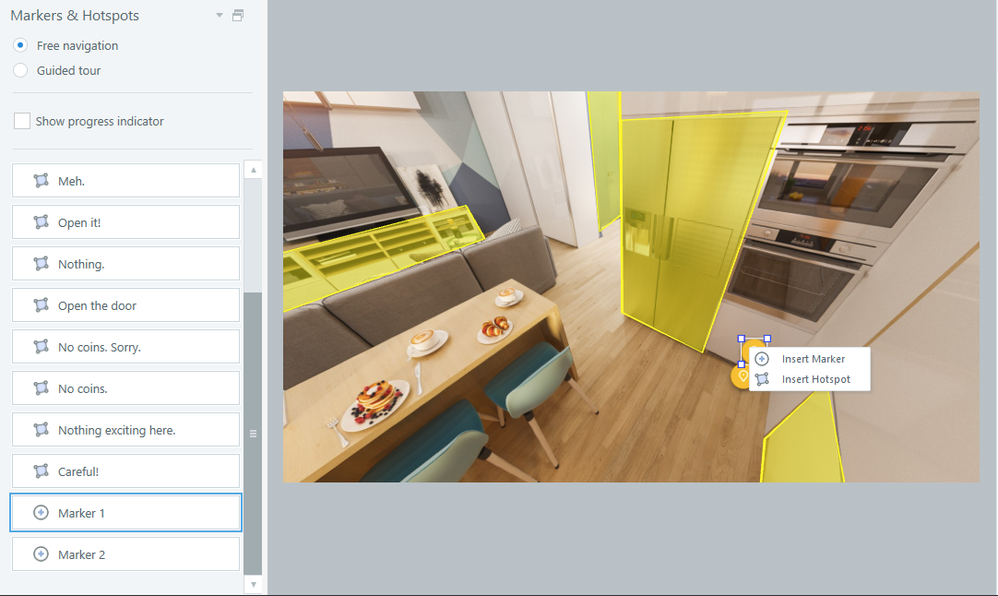Click the Insert Hotspot polygon icon
This screenshot has width=998, height=596.
762,380
